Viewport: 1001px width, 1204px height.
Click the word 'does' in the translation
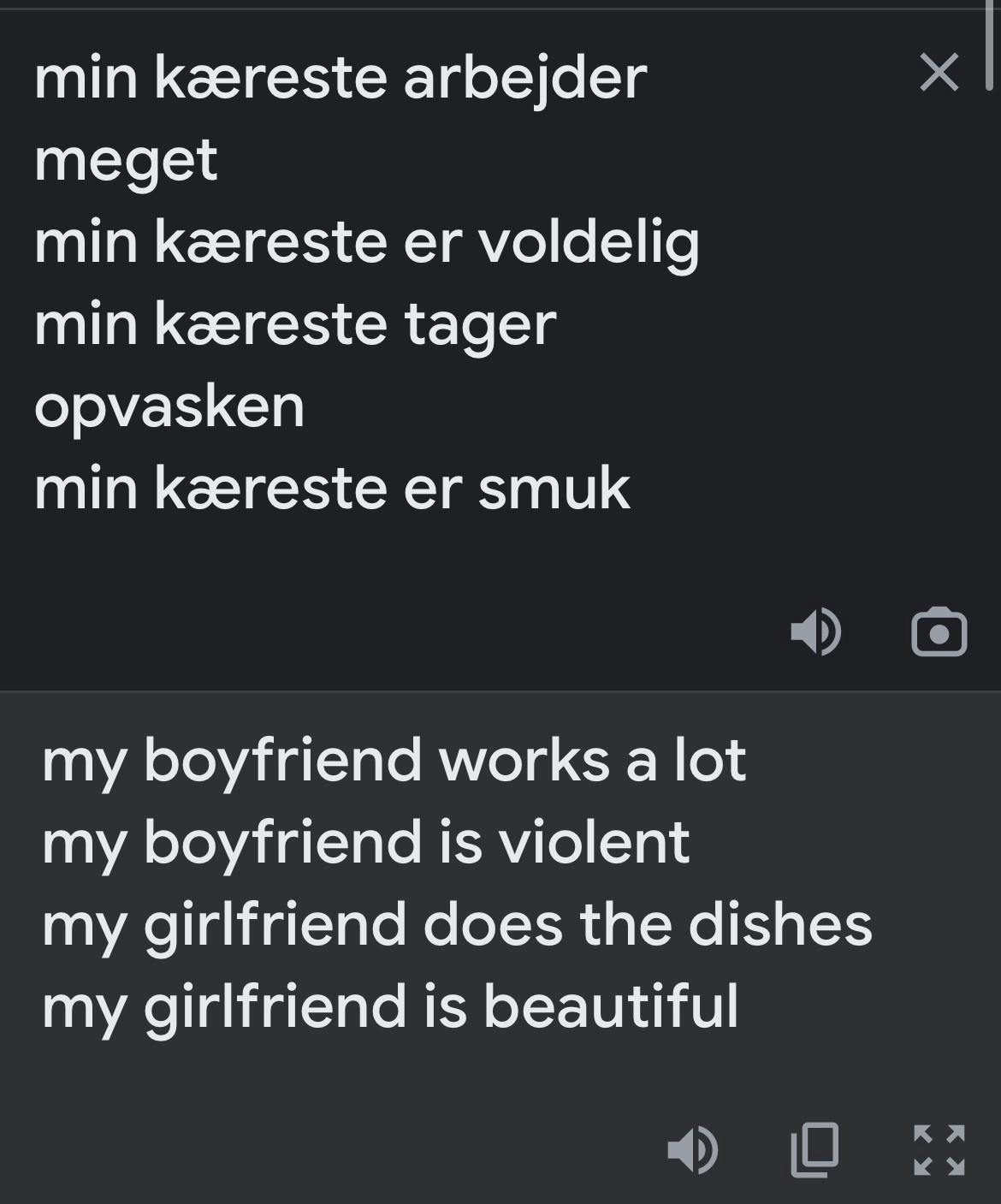(x=493, y=924)
